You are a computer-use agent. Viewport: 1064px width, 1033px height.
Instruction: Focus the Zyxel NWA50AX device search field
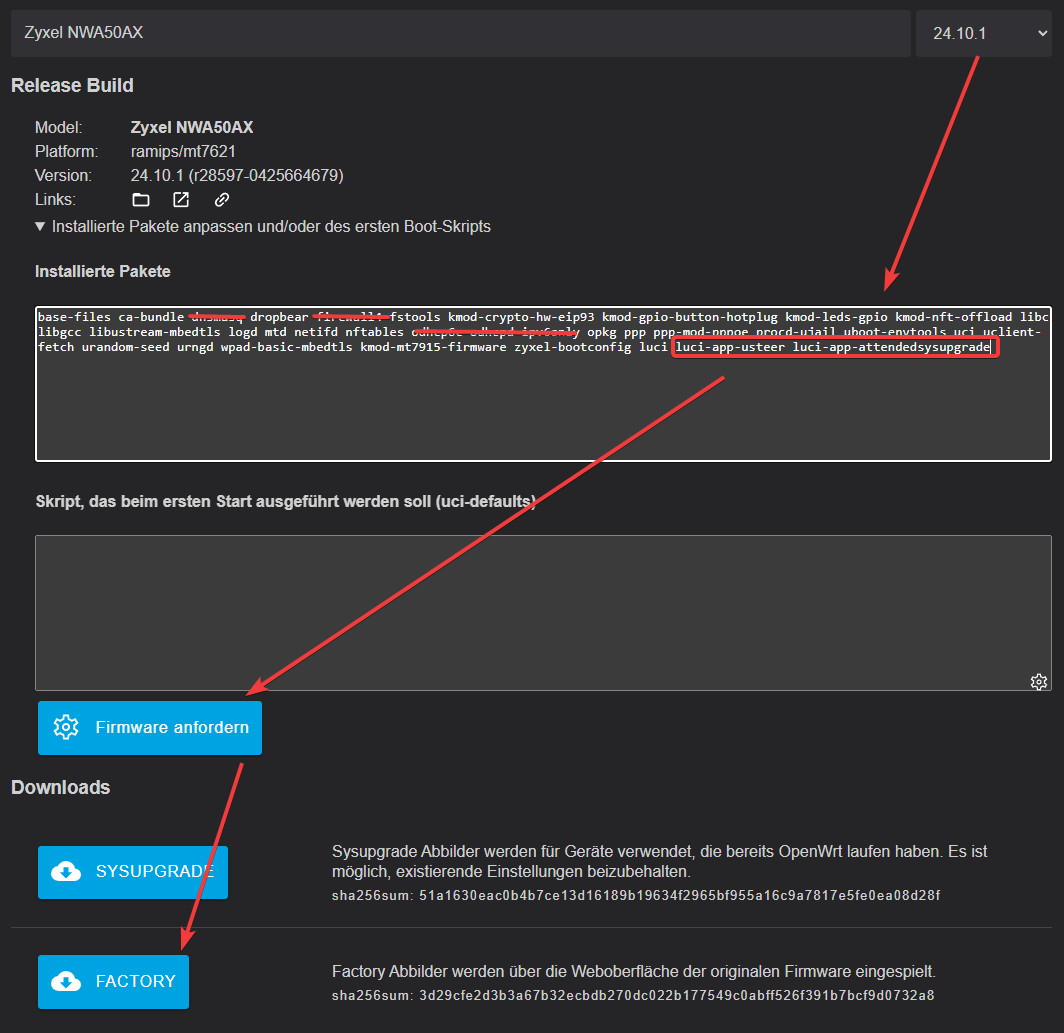[460, 33]
